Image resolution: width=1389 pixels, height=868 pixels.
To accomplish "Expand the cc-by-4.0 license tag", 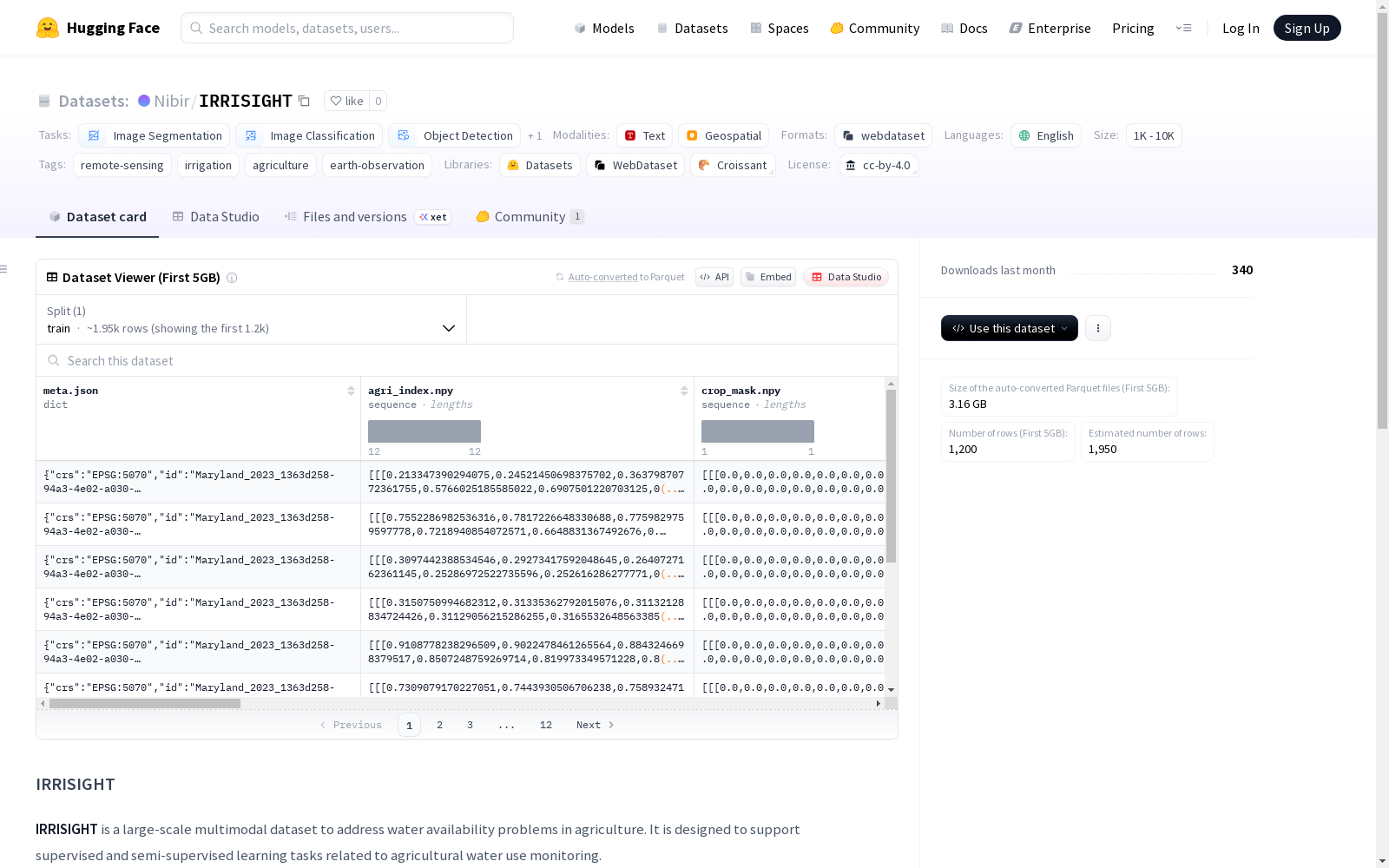I will [879, 165].
